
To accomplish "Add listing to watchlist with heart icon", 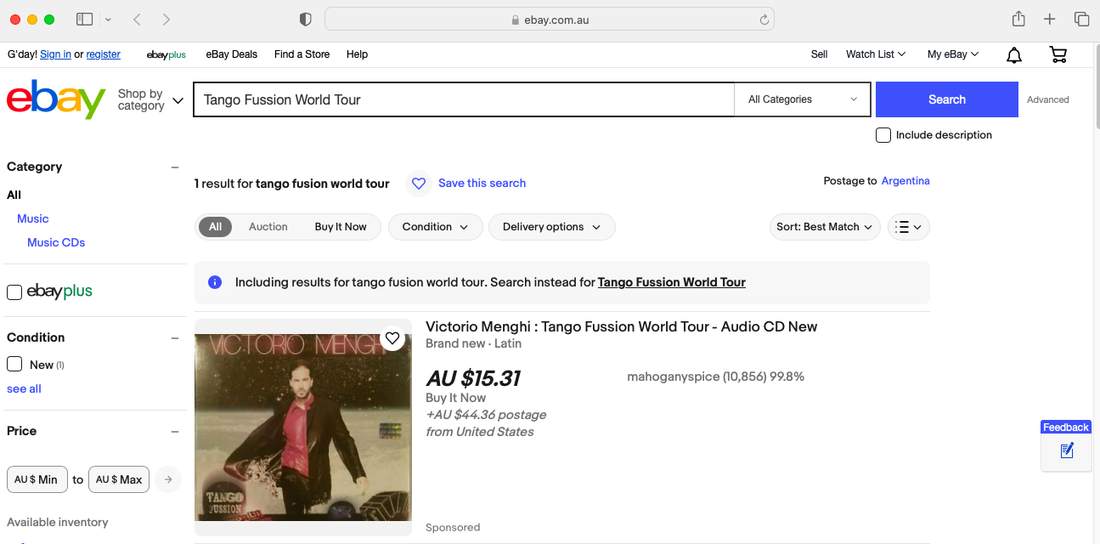I will tap(392, 338).
